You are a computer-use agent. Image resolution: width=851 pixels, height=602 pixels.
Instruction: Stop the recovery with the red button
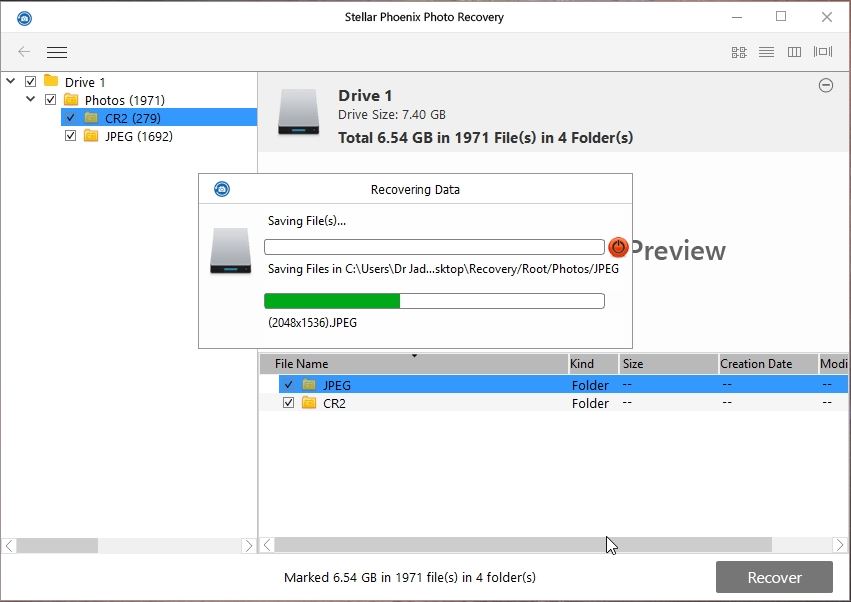[x=618, y=247]
